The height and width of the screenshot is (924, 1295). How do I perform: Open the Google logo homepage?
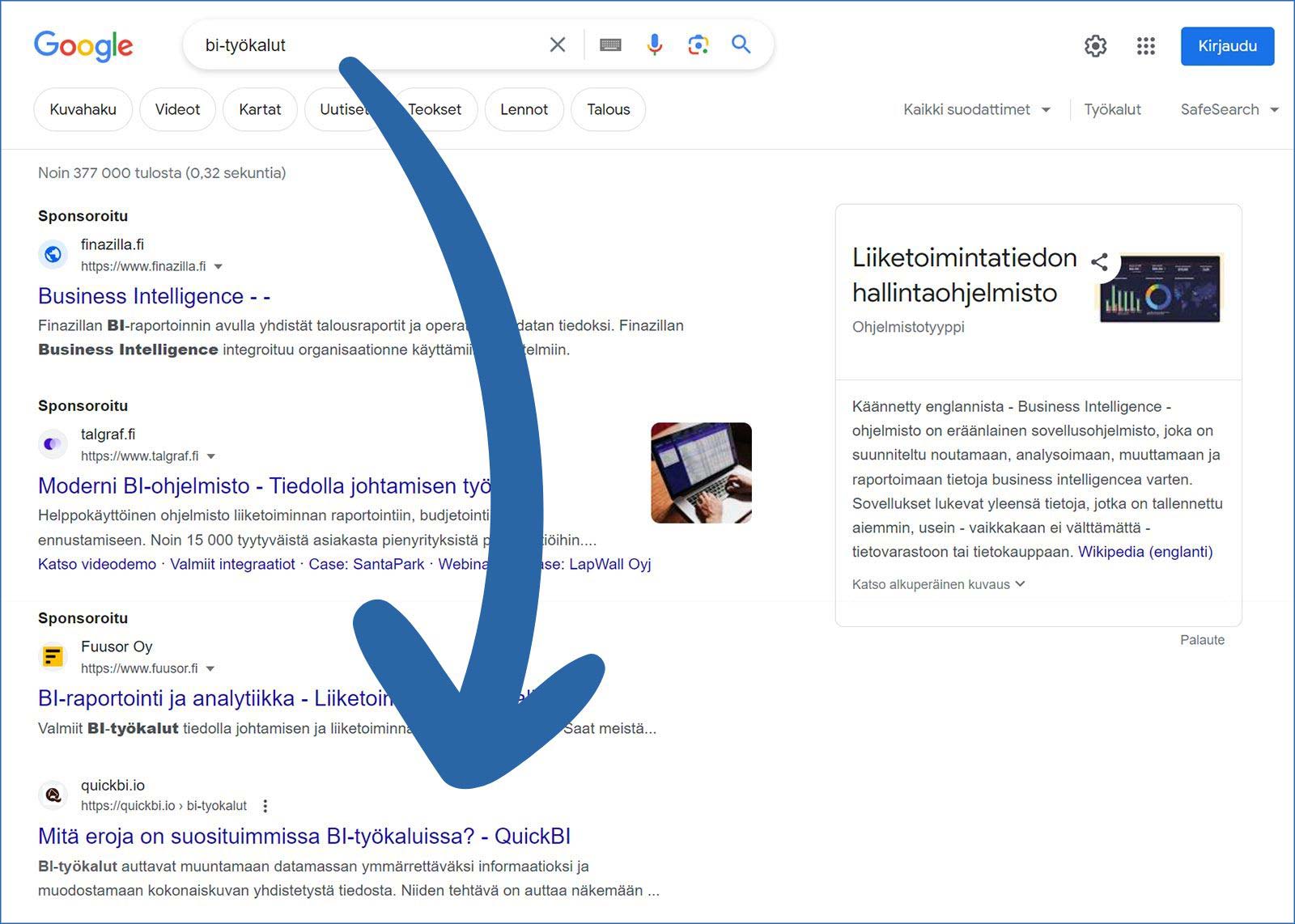(83, 45)
